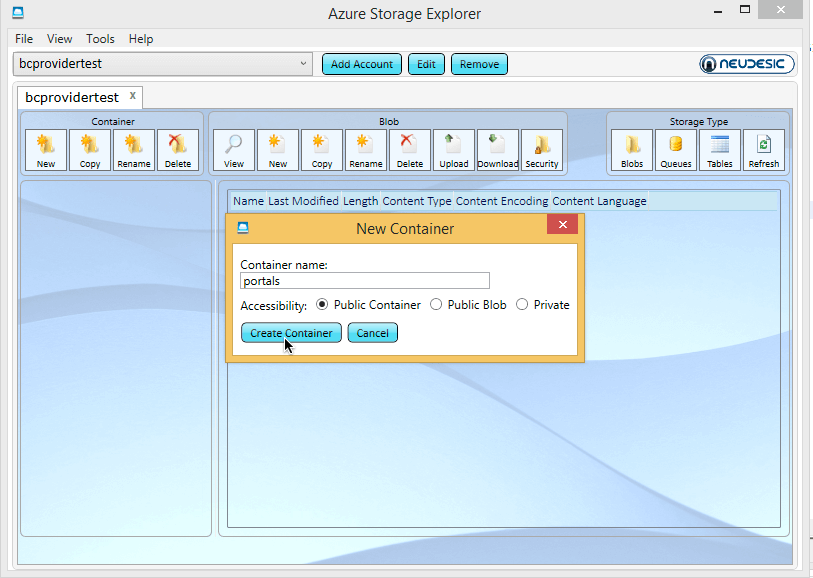Close the bcprovidertest tab
Viewport: 813px width, 578px height.
pos(133,96)
